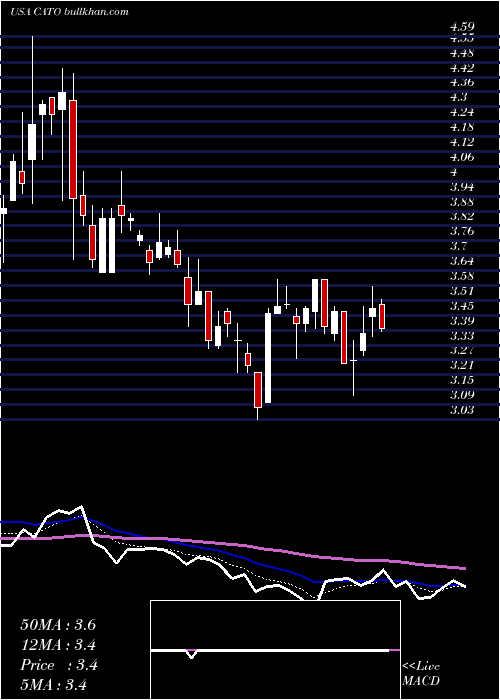Click the 'MACD' label
The height and width of the screenshot is (700, 500).
coord(421,681)
